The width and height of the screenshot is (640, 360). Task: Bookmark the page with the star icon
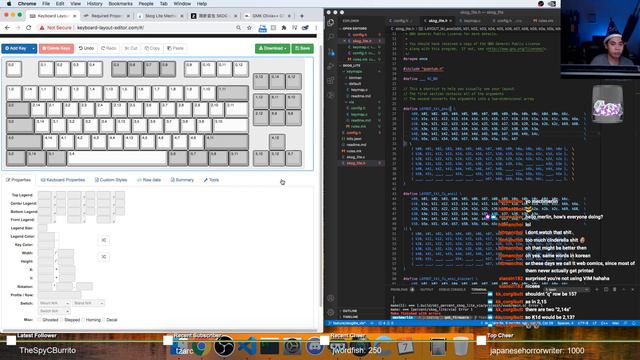249,28
